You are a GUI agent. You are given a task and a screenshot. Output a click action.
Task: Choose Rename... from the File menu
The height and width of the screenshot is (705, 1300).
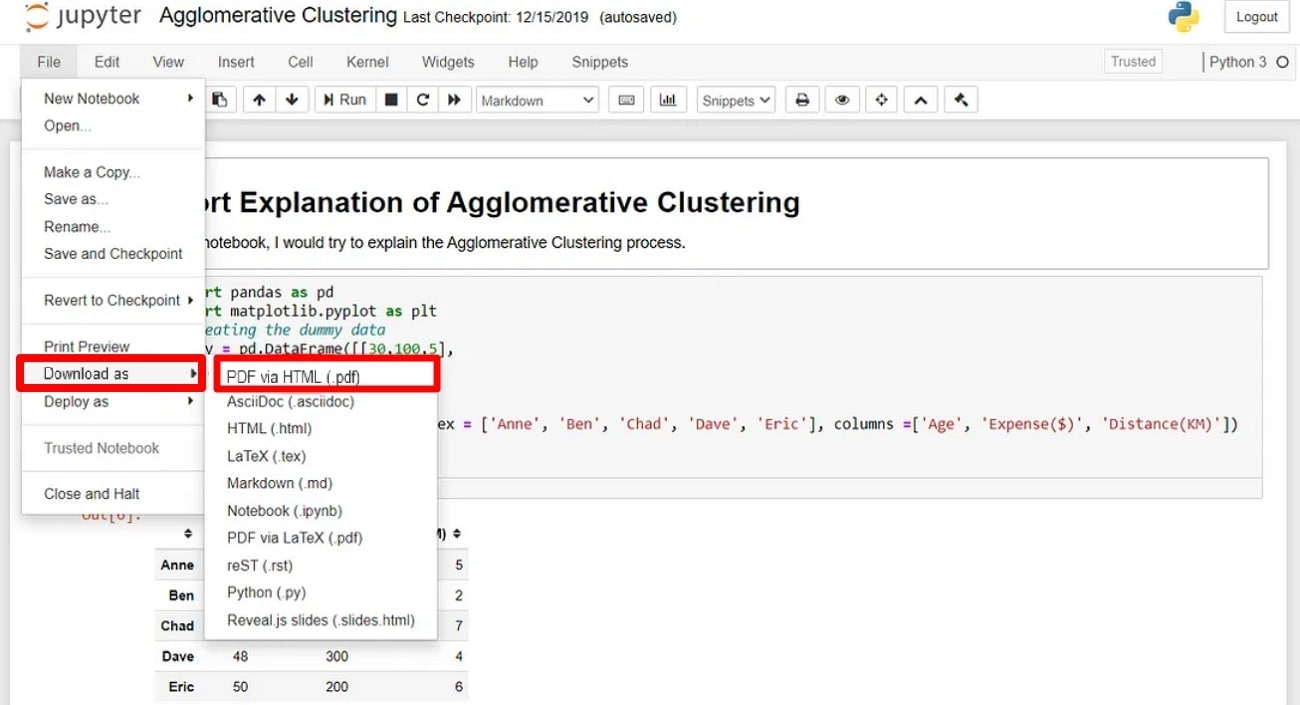tap(113, 227)
